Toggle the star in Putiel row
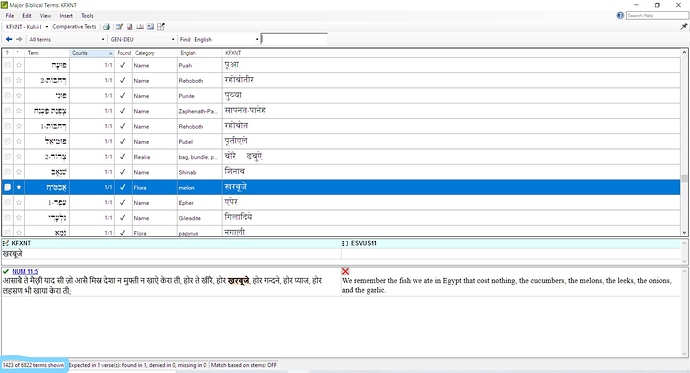The height and width of the screenshot is (373, 690). (18, 141)
